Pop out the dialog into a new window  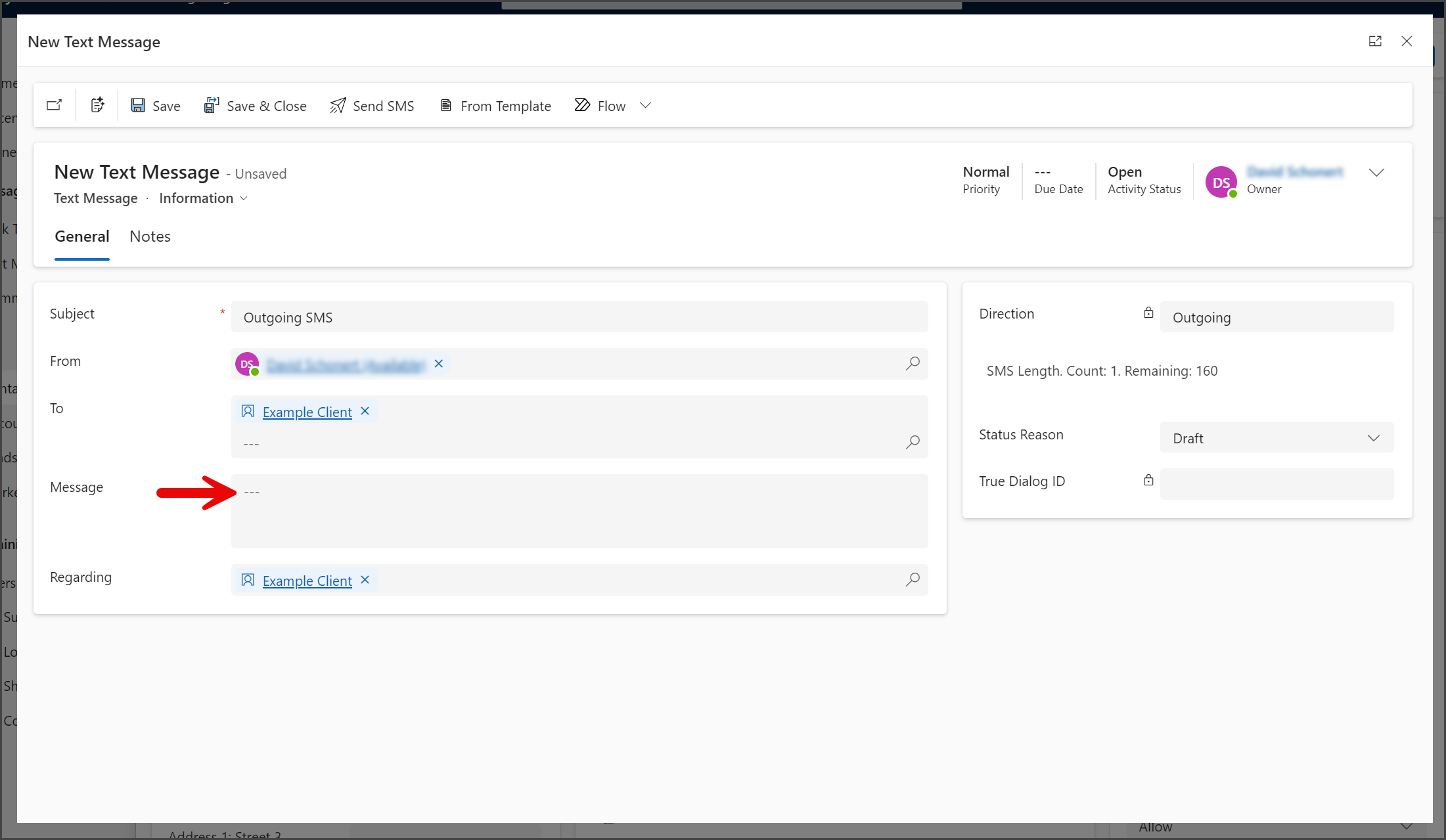(x=1375, y=41)
